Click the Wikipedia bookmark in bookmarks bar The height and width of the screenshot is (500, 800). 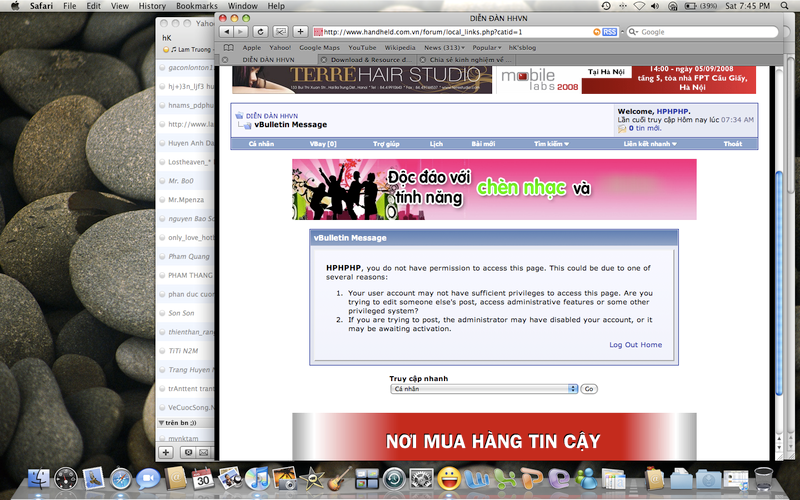(x=399, y=47)
